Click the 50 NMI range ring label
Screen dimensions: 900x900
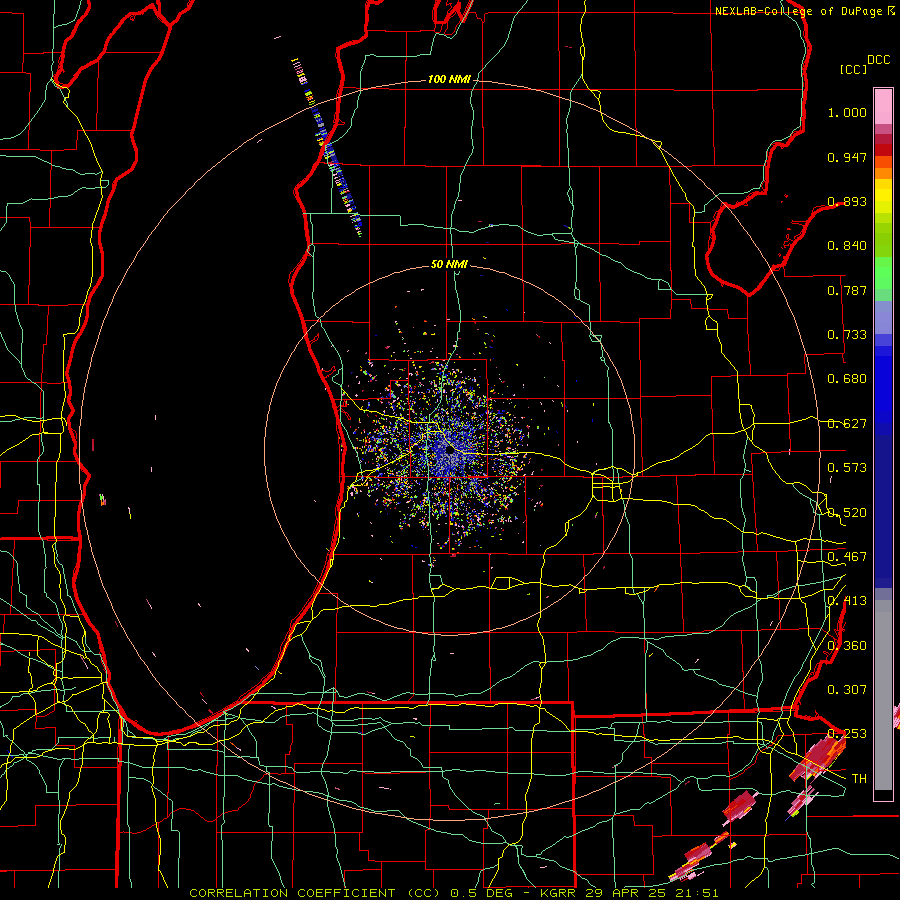coord(449,264)
